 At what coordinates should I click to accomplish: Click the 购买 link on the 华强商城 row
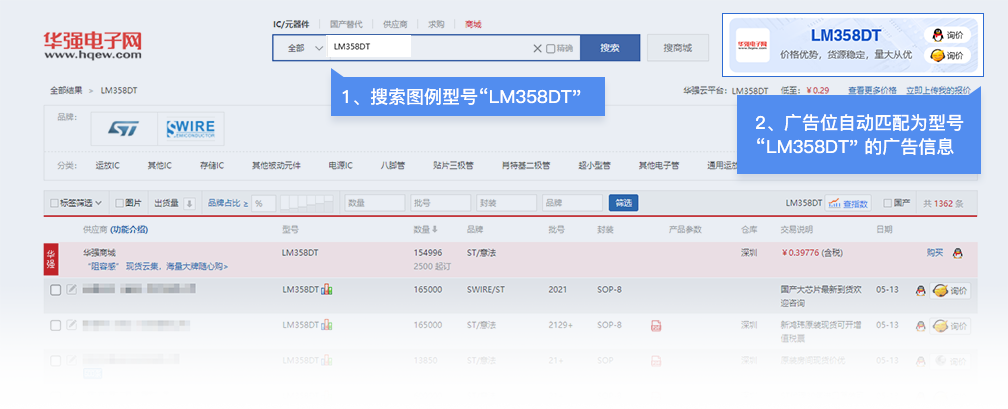[x=935, y=253]
